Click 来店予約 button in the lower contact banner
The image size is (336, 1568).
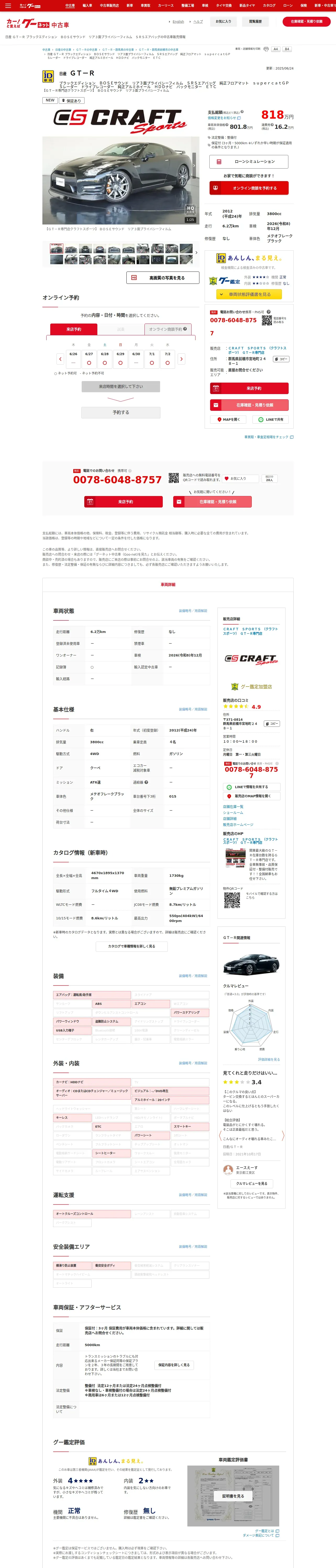point(123,501)
